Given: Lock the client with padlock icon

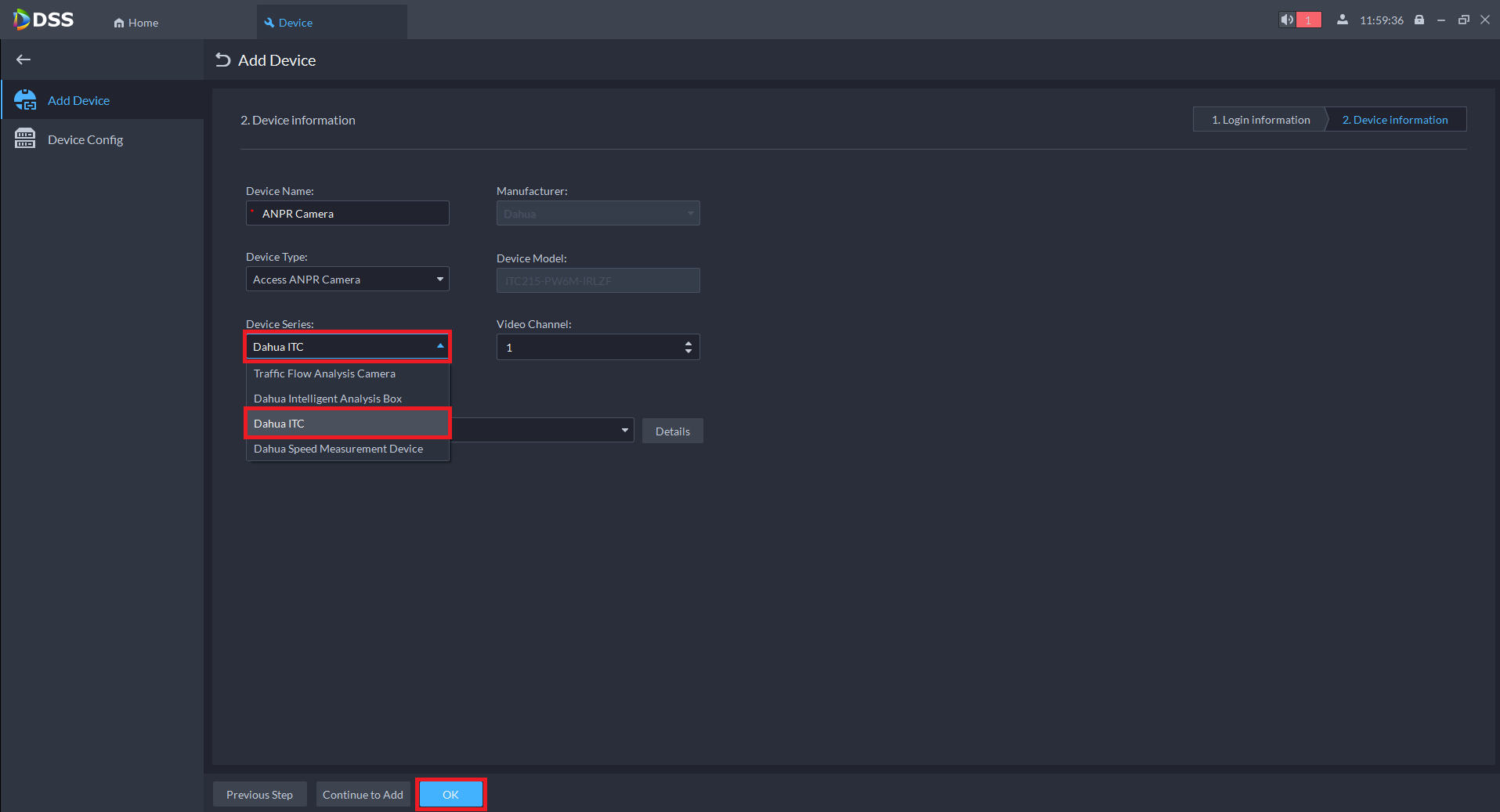Looking at the screenshot, I should pos(1419,20).
